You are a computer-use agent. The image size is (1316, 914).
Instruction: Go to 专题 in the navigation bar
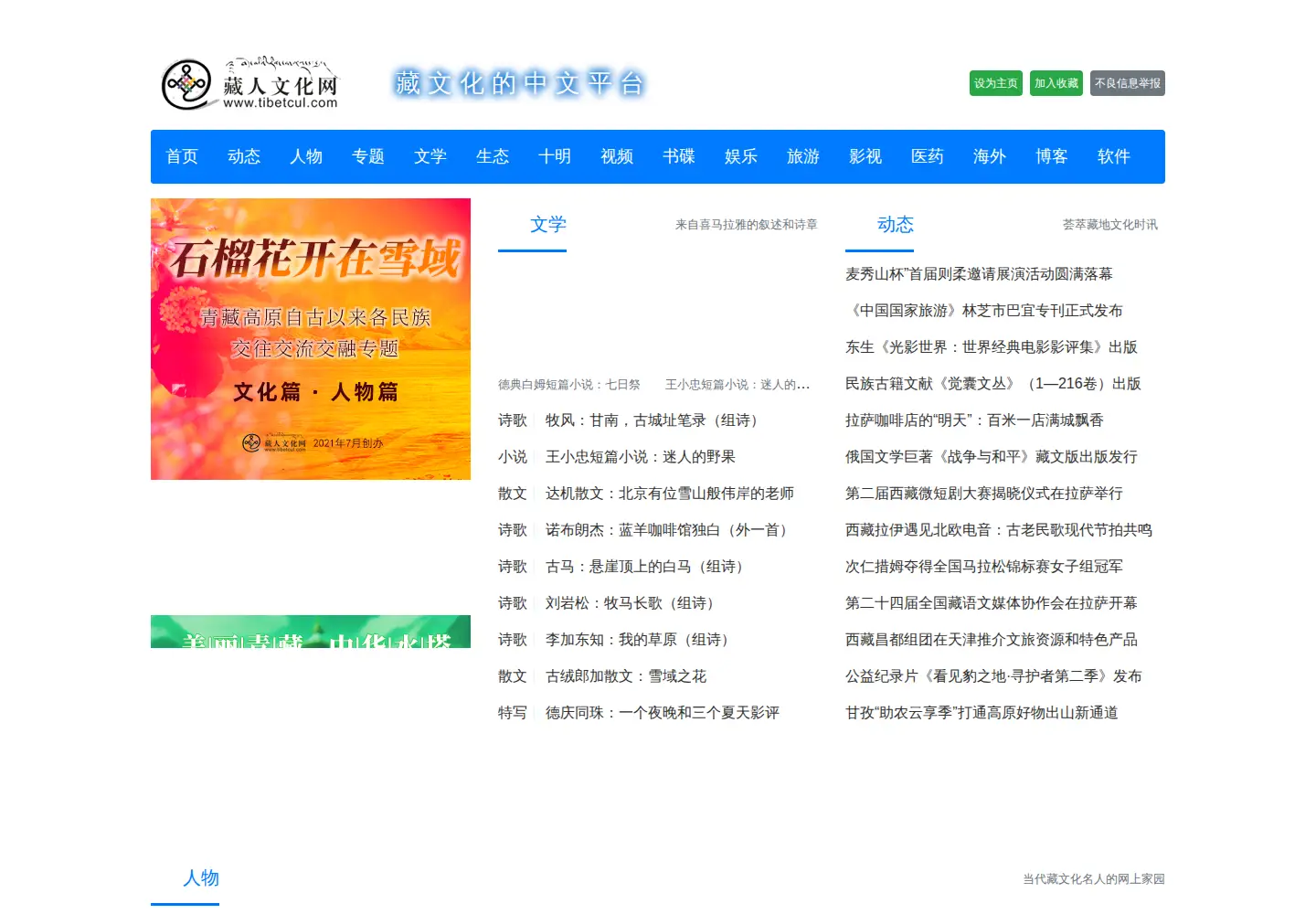click(x=368, y=156)
